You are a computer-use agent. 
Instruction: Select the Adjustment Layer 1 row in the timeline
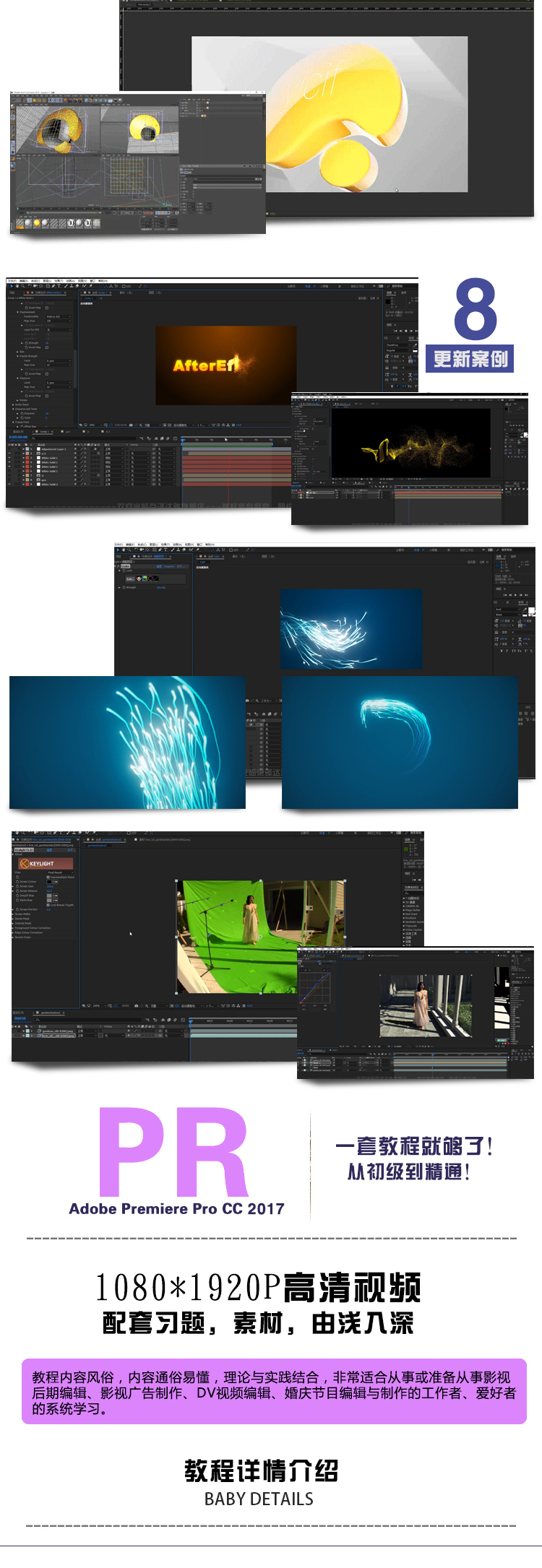click(54, 449)
